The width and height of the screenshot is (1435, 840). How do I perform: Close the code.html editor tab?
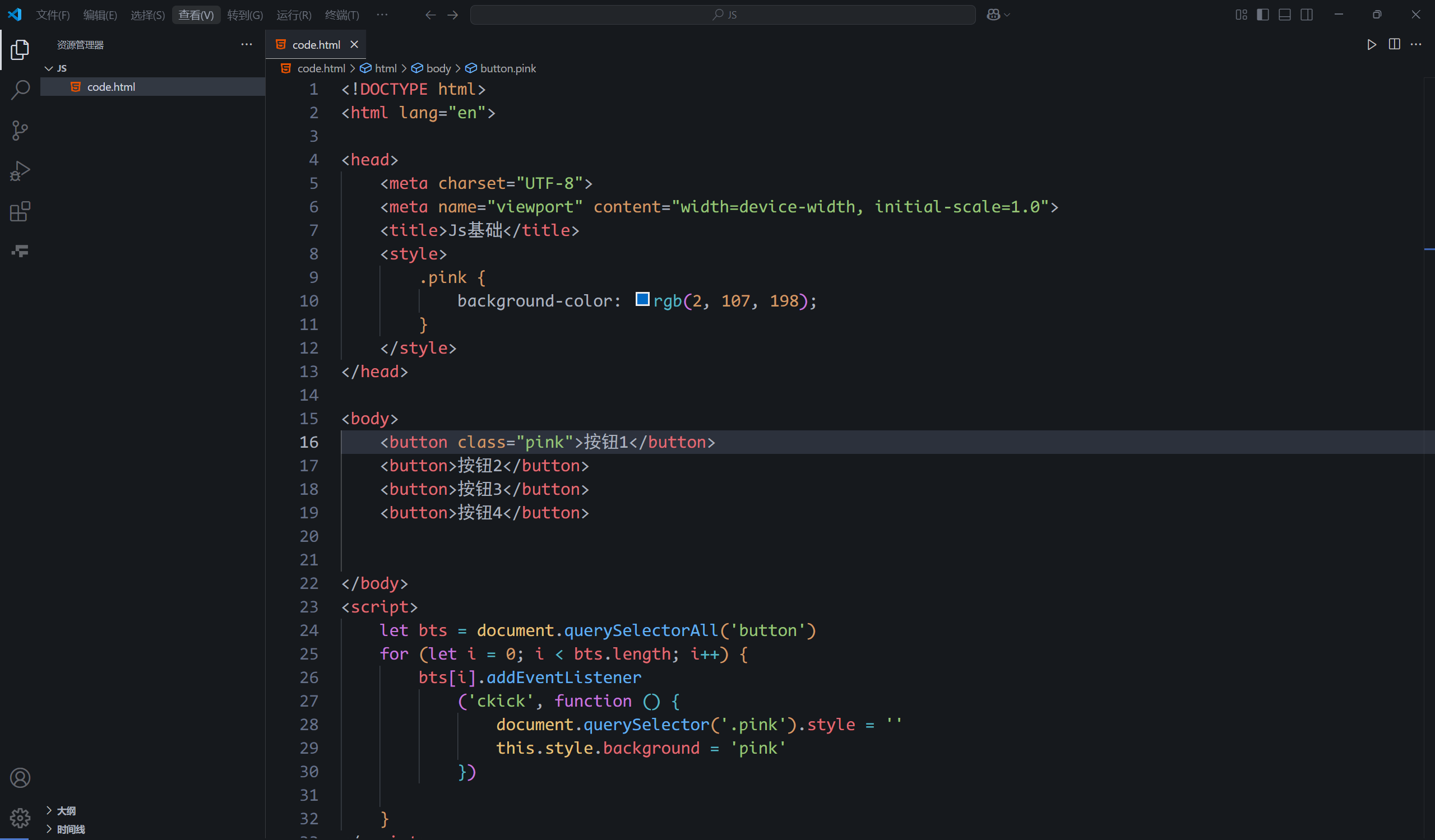click(354, 44)
